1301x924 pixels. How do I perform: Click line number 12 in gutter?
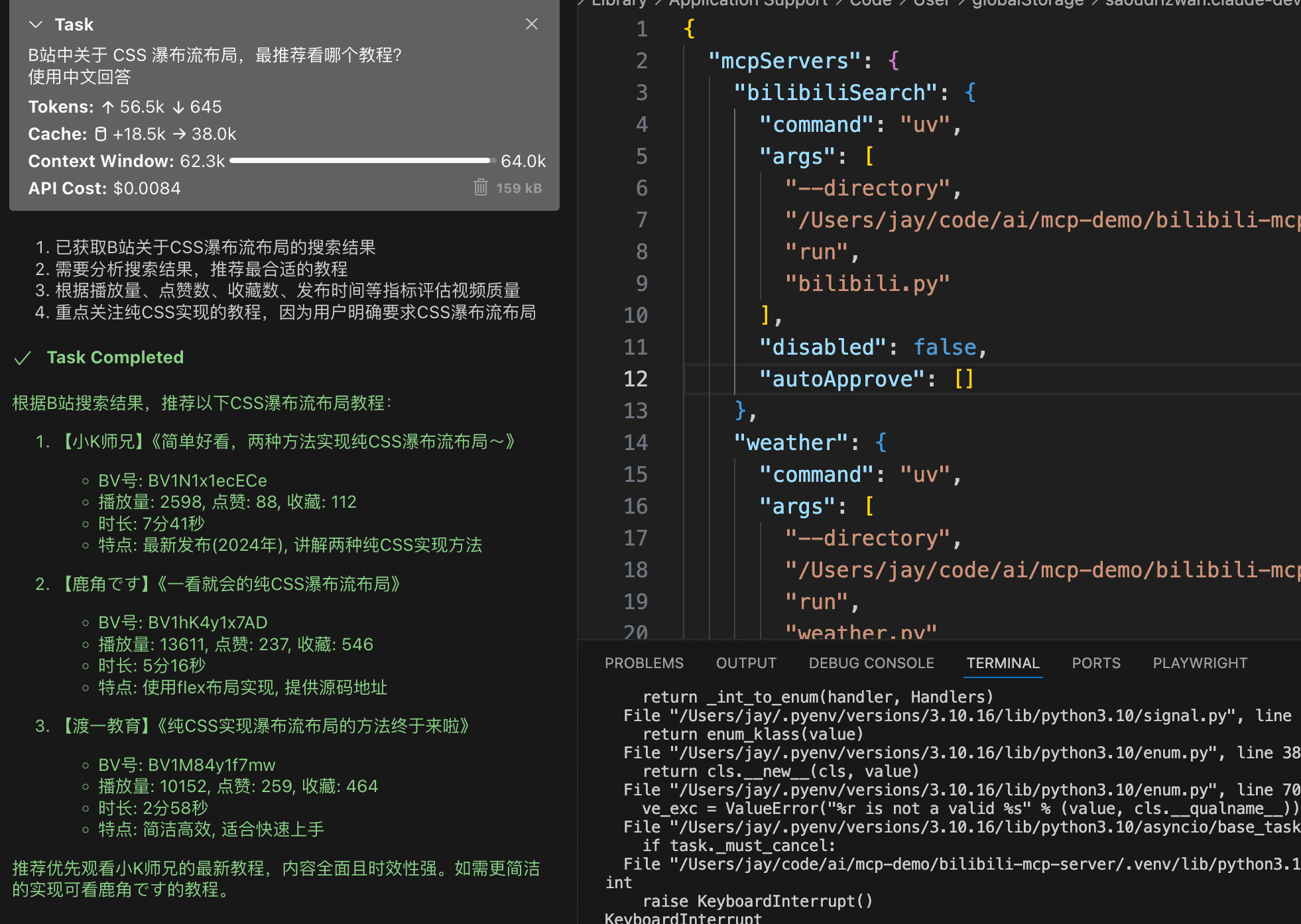[635, 379]
